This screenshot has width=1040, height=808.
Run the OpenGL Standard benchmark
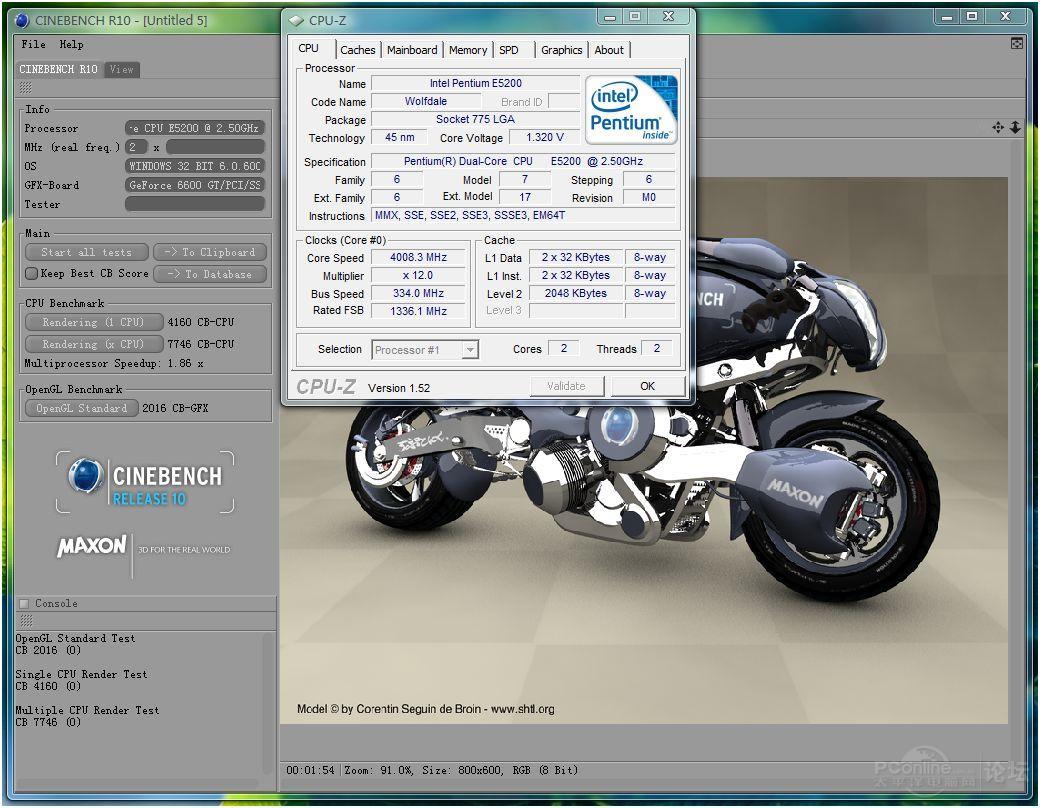coord(82,408)
